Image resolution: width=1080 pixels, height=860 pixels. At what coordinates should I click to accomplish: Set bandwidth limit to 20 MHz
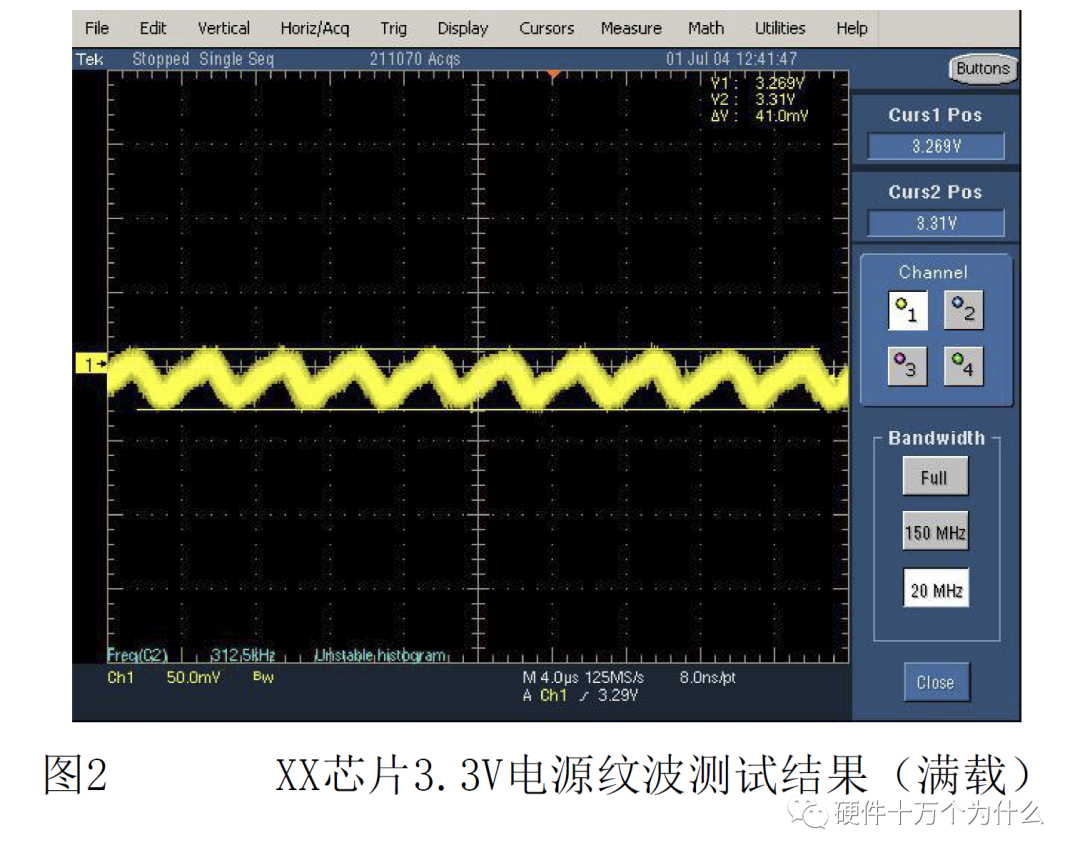click(935, 589)
